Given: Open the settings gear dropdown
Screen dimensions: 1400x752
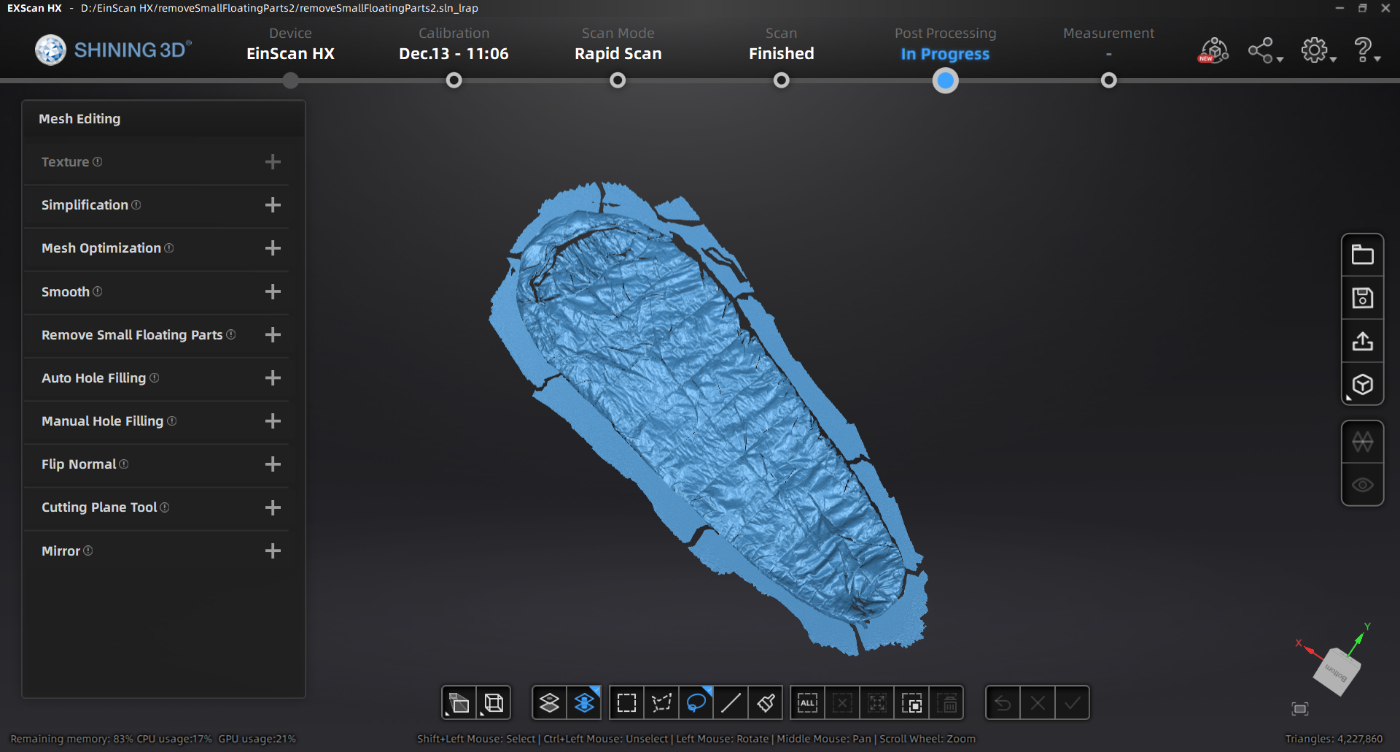Looking at the screenshot, I should (1318, 51).
